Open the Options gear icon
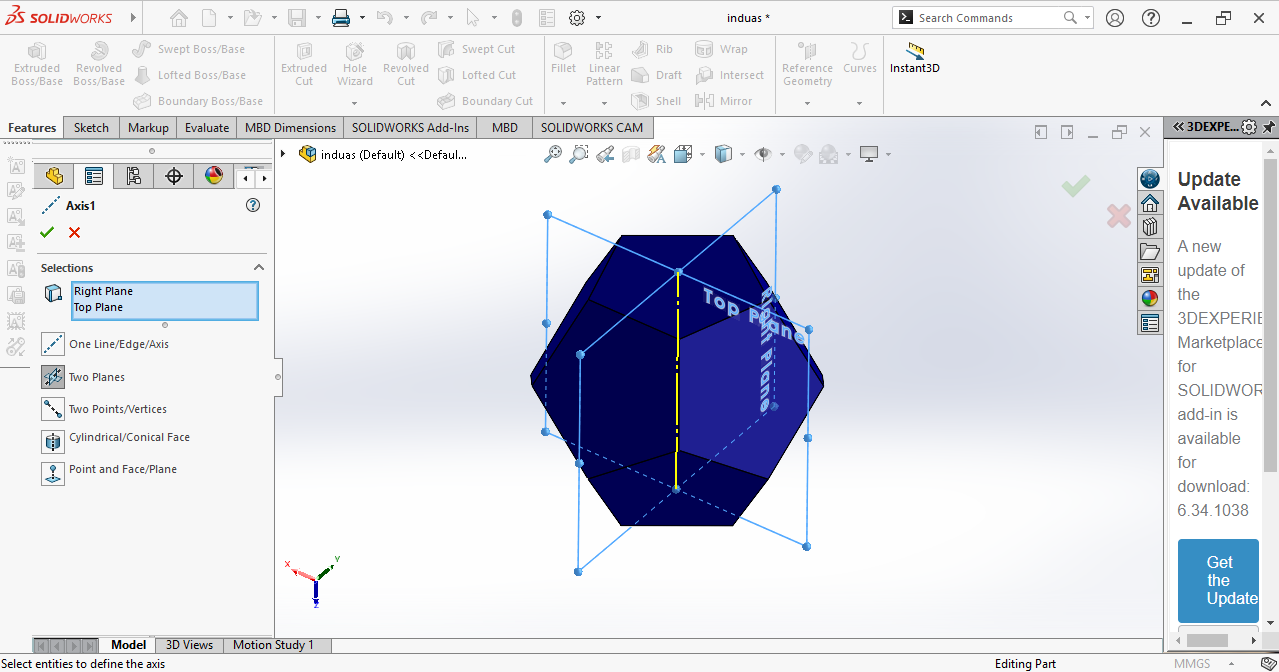Screen dimensions: 1279x672 pos(577,18)
